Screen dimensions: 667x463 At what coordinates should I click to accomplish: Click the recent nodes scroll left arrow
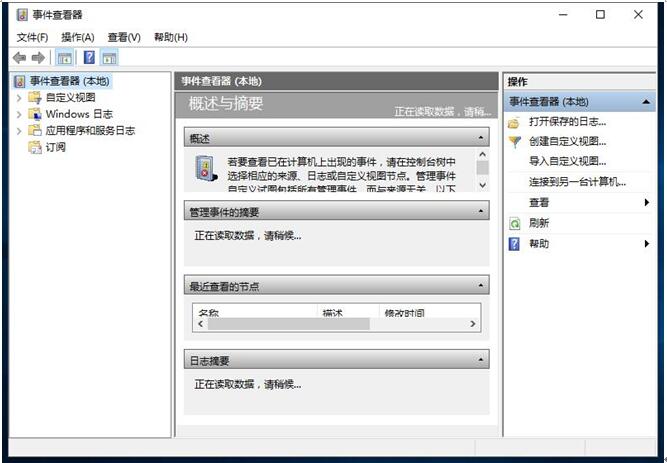[200, 324]
